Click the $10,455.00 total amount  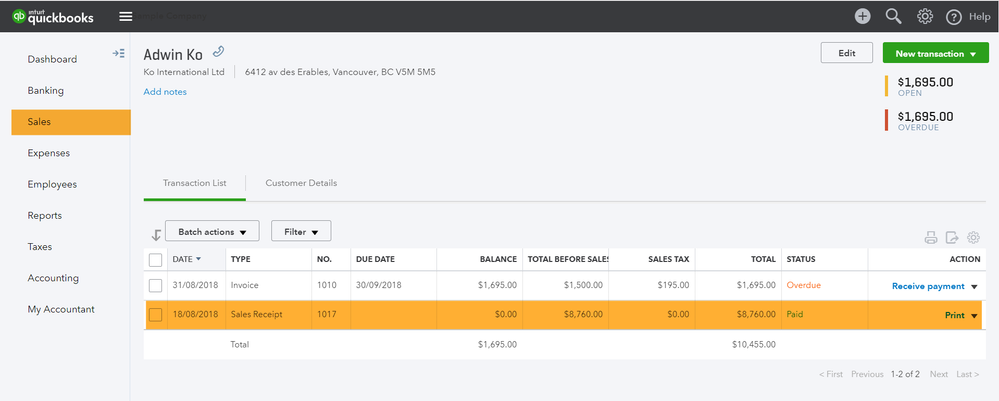(x=754, y=344)
